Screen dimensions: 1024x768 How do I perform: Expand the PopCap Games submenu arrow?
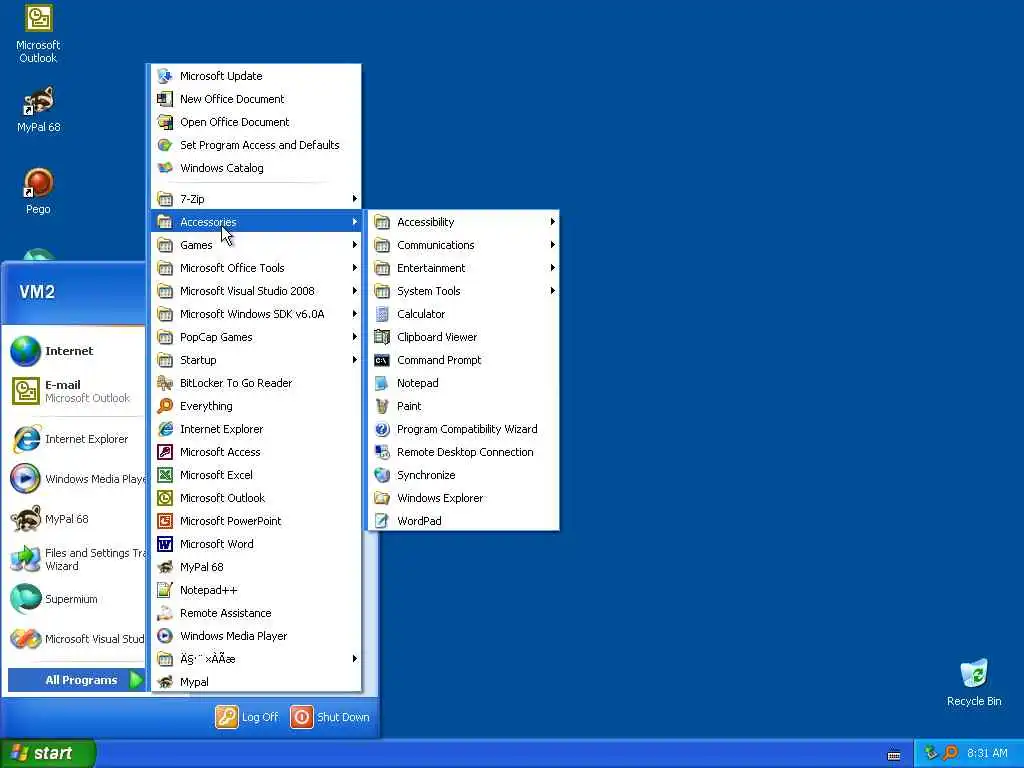click(x=355, y=337)
